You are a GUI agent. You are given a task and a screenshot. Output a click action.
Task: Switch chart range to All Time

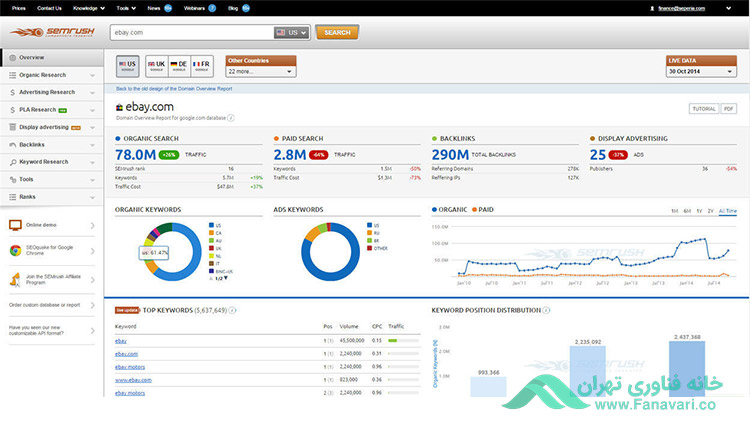tap(728, 211)
